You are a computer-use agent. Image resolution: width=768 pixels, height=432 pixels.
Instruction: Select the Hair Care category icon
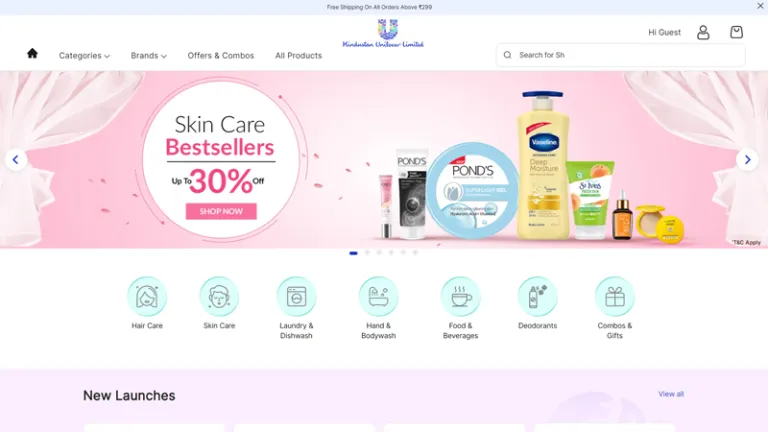click(147, 296)
